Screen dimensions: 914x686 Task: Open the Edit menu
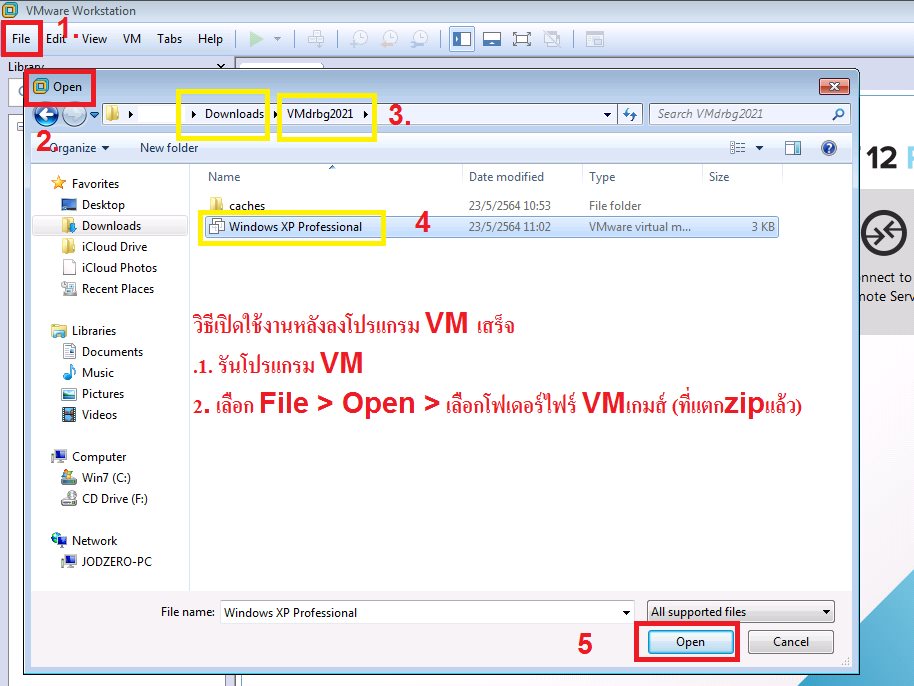coord(56,39)
